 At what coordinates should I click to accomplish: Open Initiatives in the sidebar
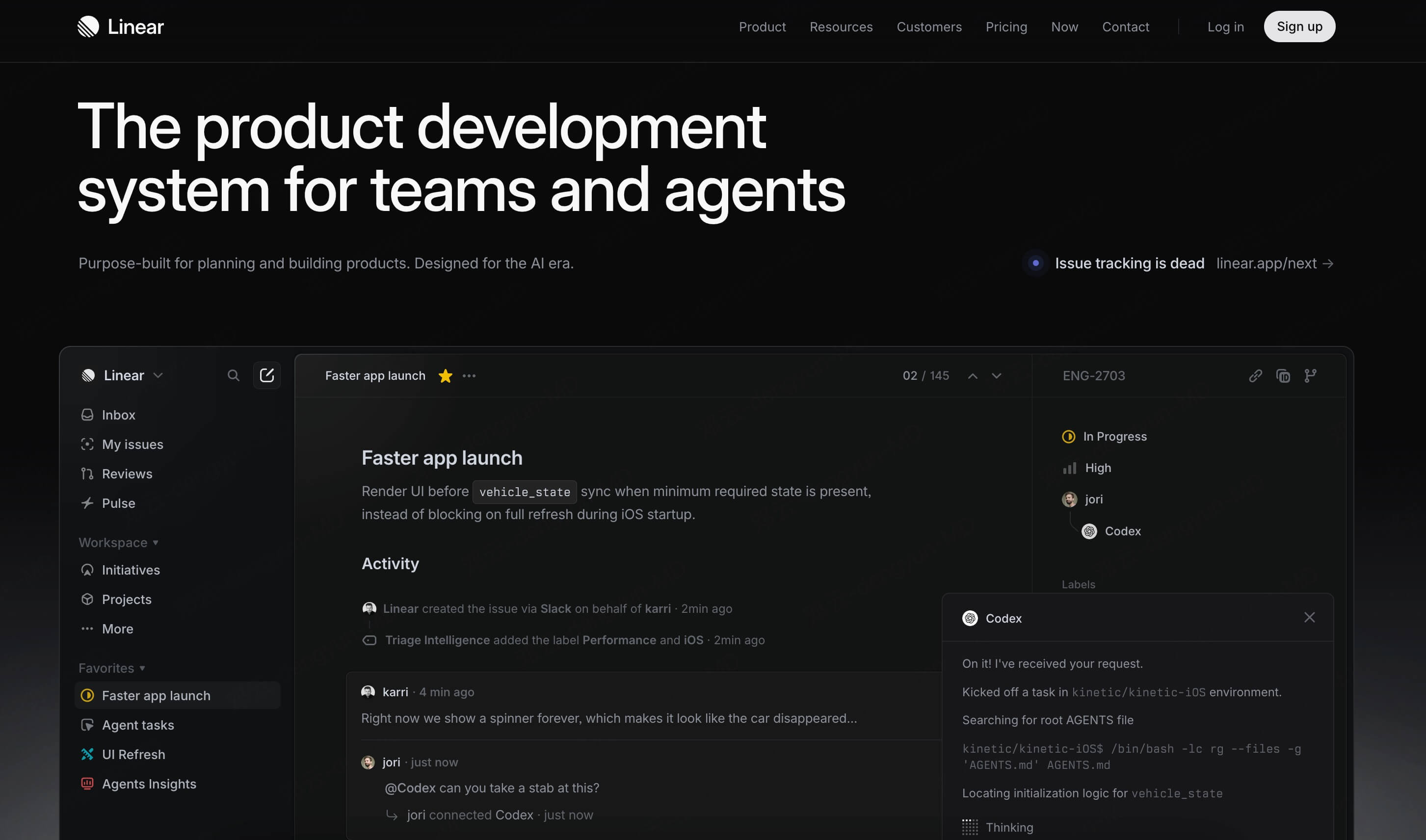177,570
